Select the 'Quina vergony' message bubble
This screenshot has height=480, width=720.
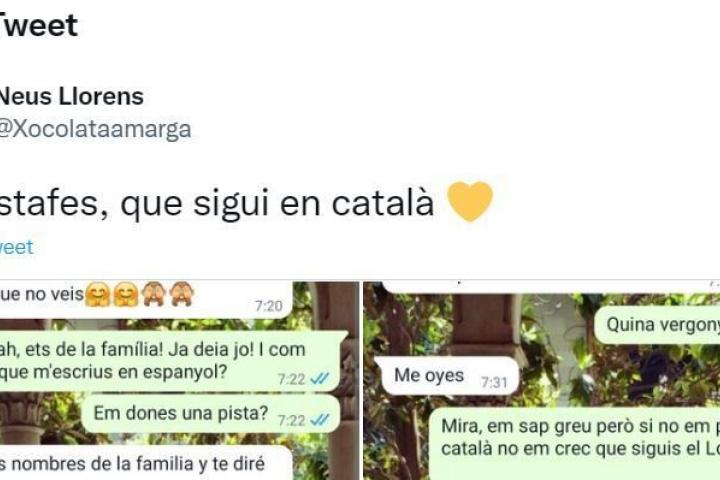coord(657,325)
